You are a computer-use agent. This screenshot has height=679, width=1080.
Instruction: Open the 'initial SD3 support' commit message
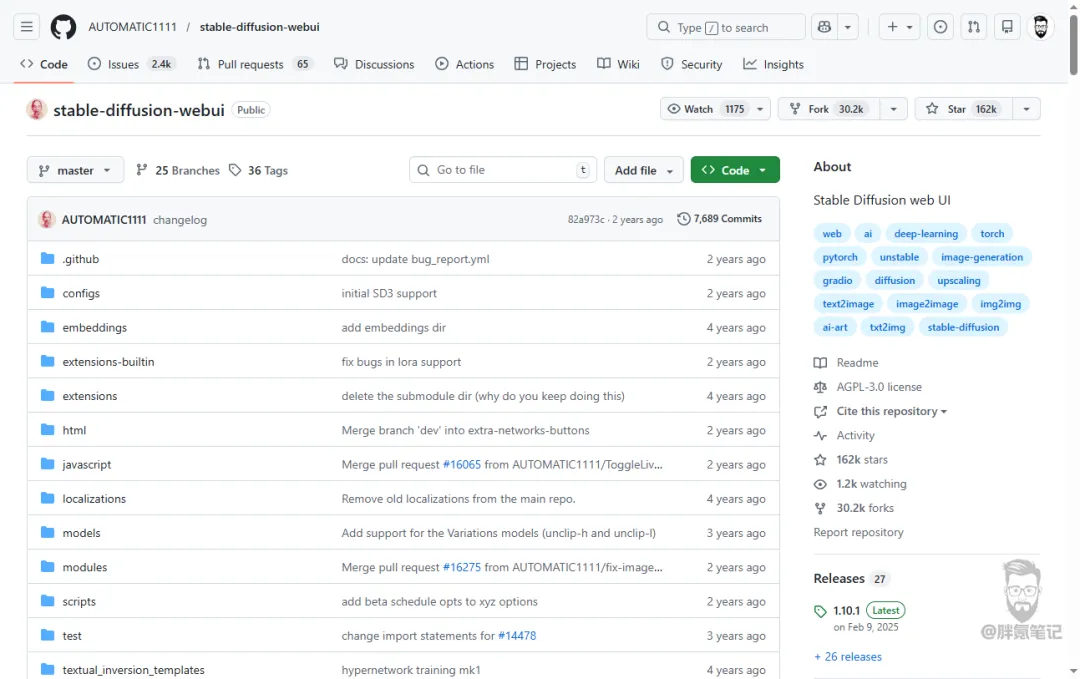[x=389, y=293]
